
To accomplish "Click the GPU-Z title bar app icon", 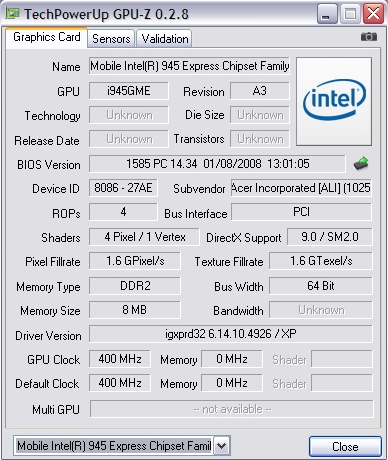I will click(x=12, y=14).
